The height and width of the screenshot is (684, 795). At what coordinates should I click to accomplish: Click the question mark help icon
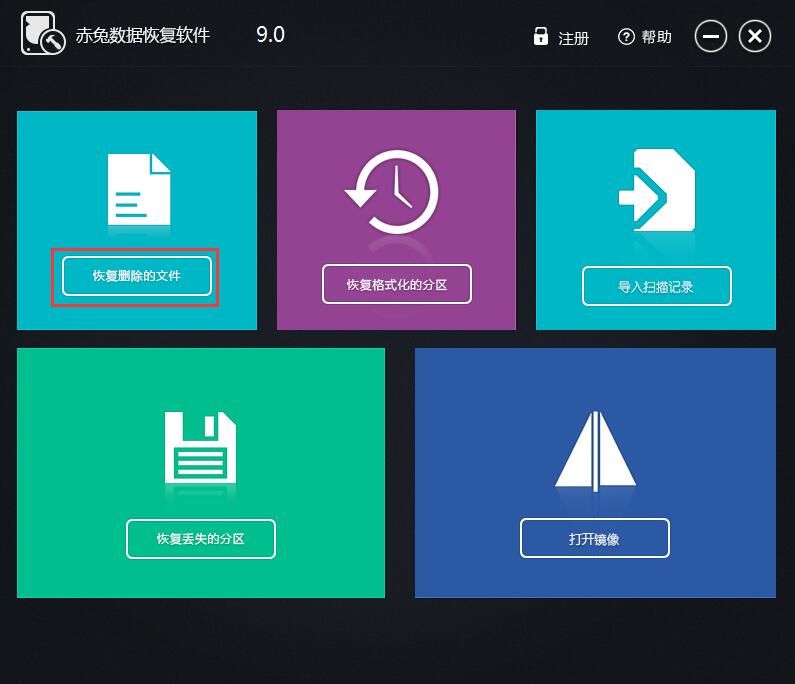[x=627, y=37]
